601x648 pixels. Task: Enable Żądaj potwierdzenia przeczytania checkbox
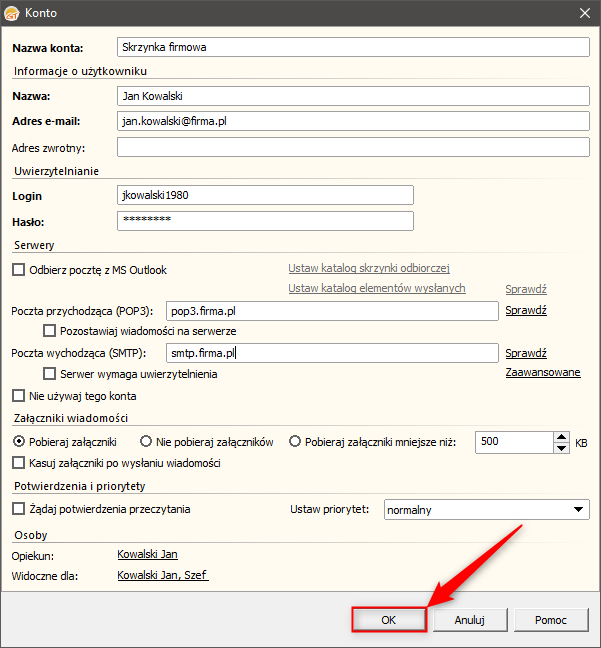tap(19, 508)
